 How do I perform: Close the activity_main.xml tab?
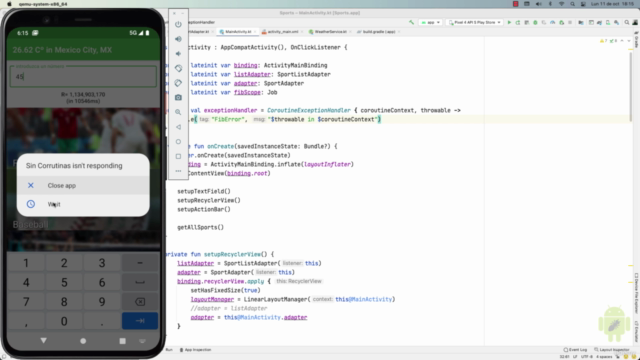(x=302, y=31)
